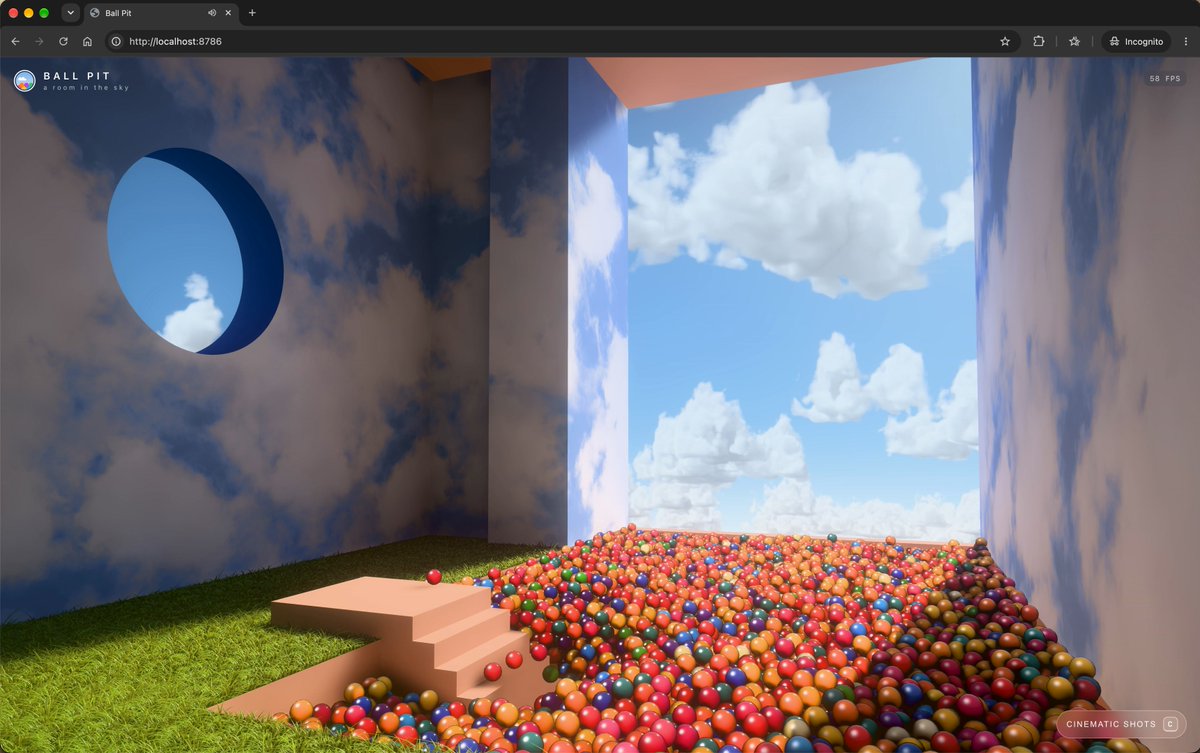
Task: Focus the localhost:8786 address bar
Action: (x=561, y=41)
